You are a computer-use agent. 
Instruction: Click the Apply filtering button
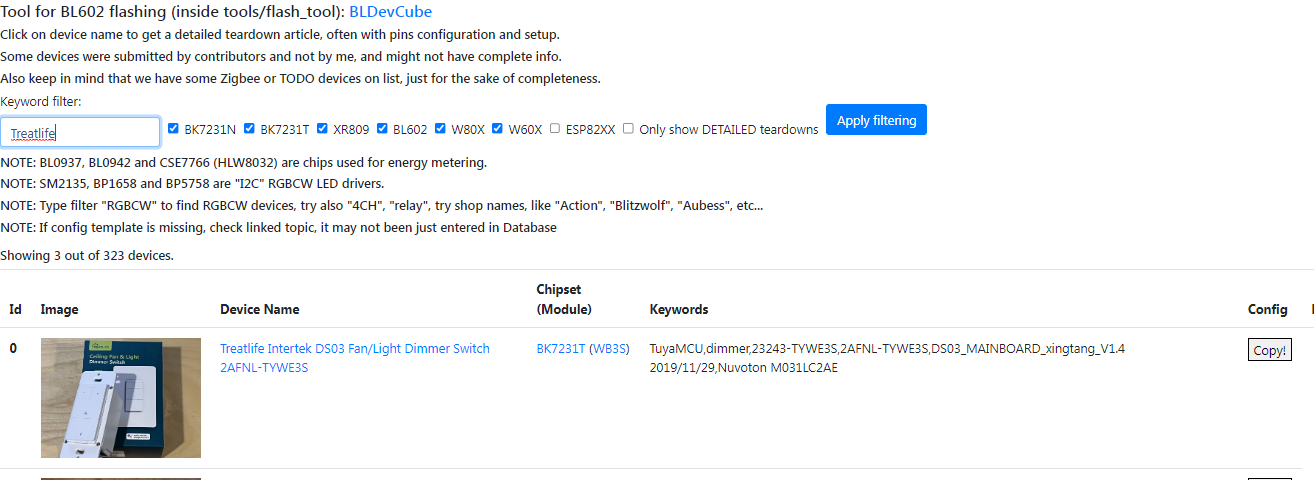click(876, 120)
